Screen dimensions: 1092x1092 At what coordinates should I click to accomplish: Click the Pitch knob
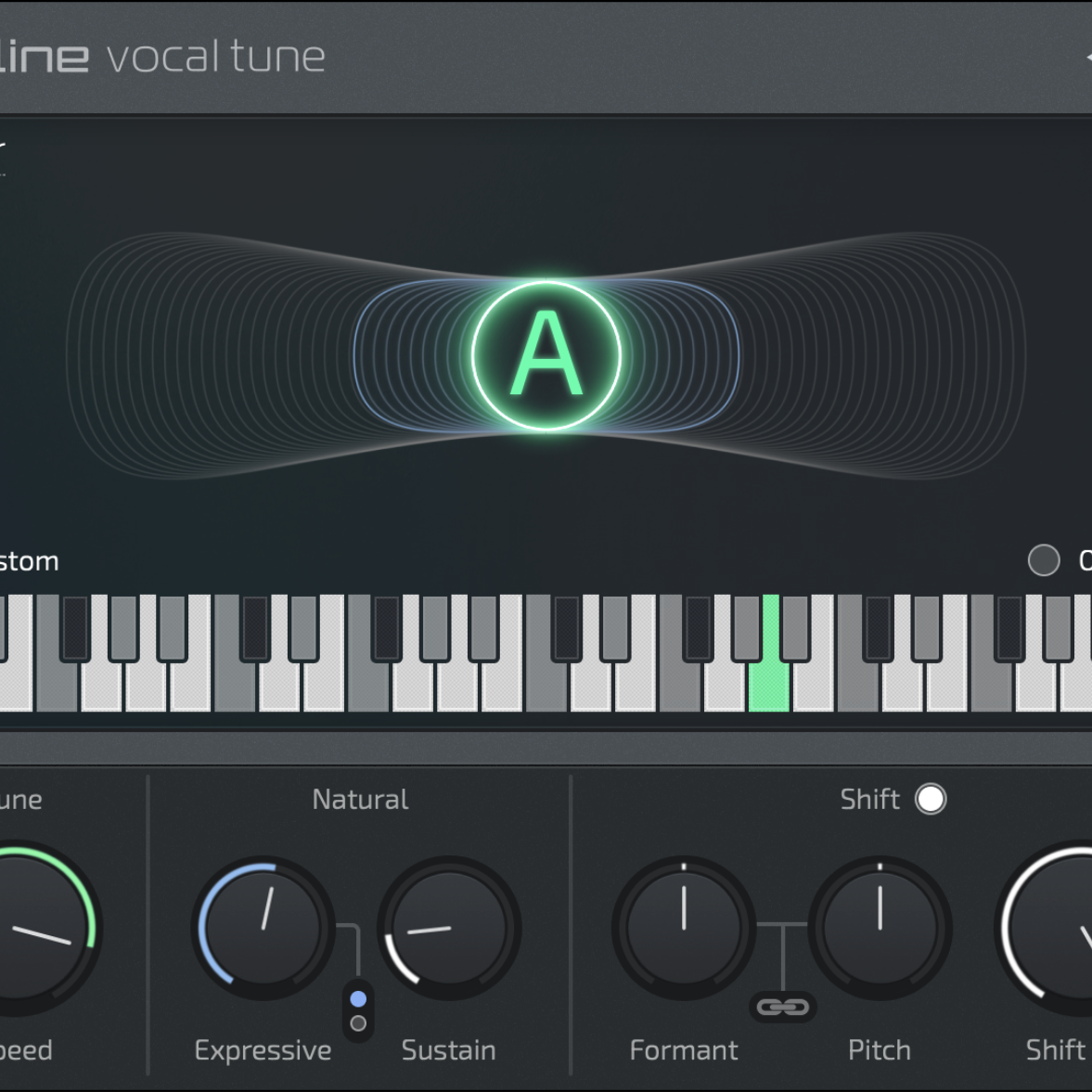point(880,928)
